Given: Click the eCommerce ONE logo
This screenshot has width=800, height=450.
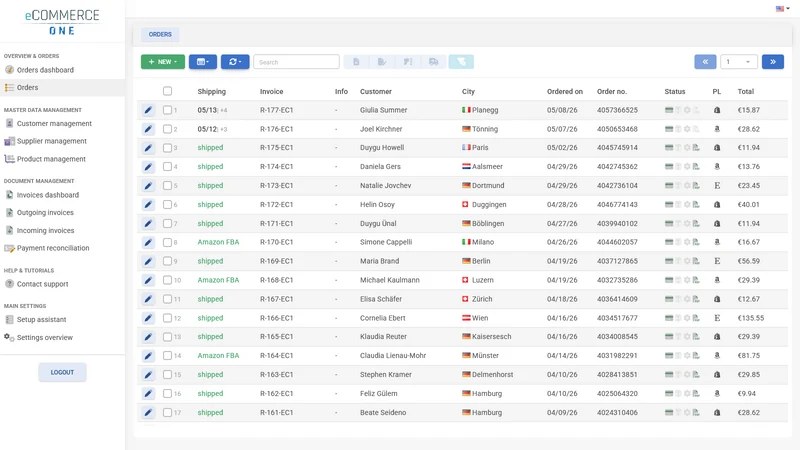Looking at the screenshot, I should coord(62,22).
